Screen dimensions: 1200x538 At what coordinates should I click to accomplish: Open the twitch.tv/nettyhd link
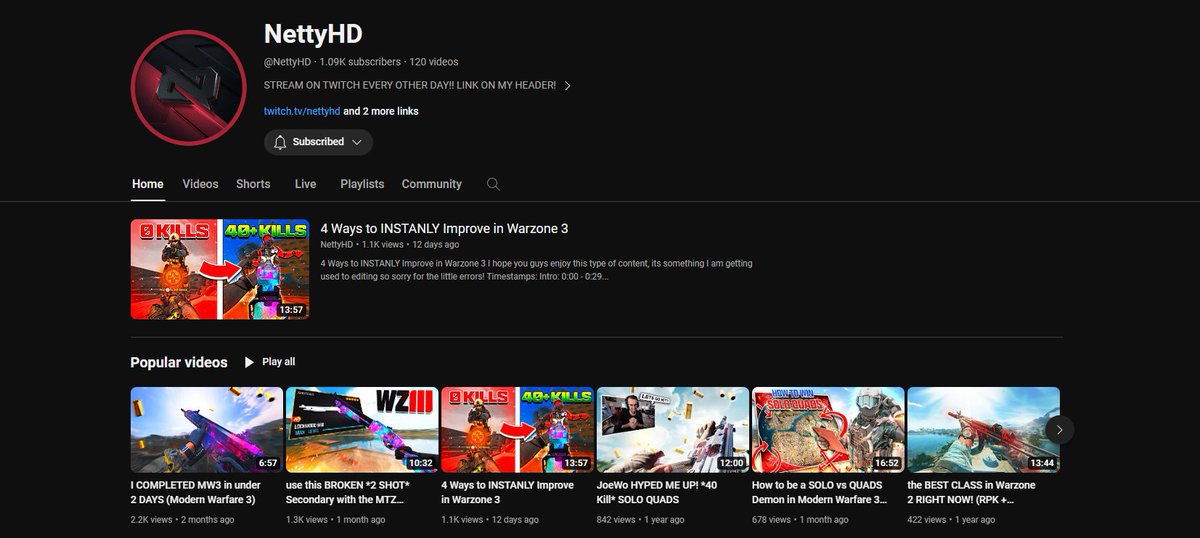pos(302,111)
